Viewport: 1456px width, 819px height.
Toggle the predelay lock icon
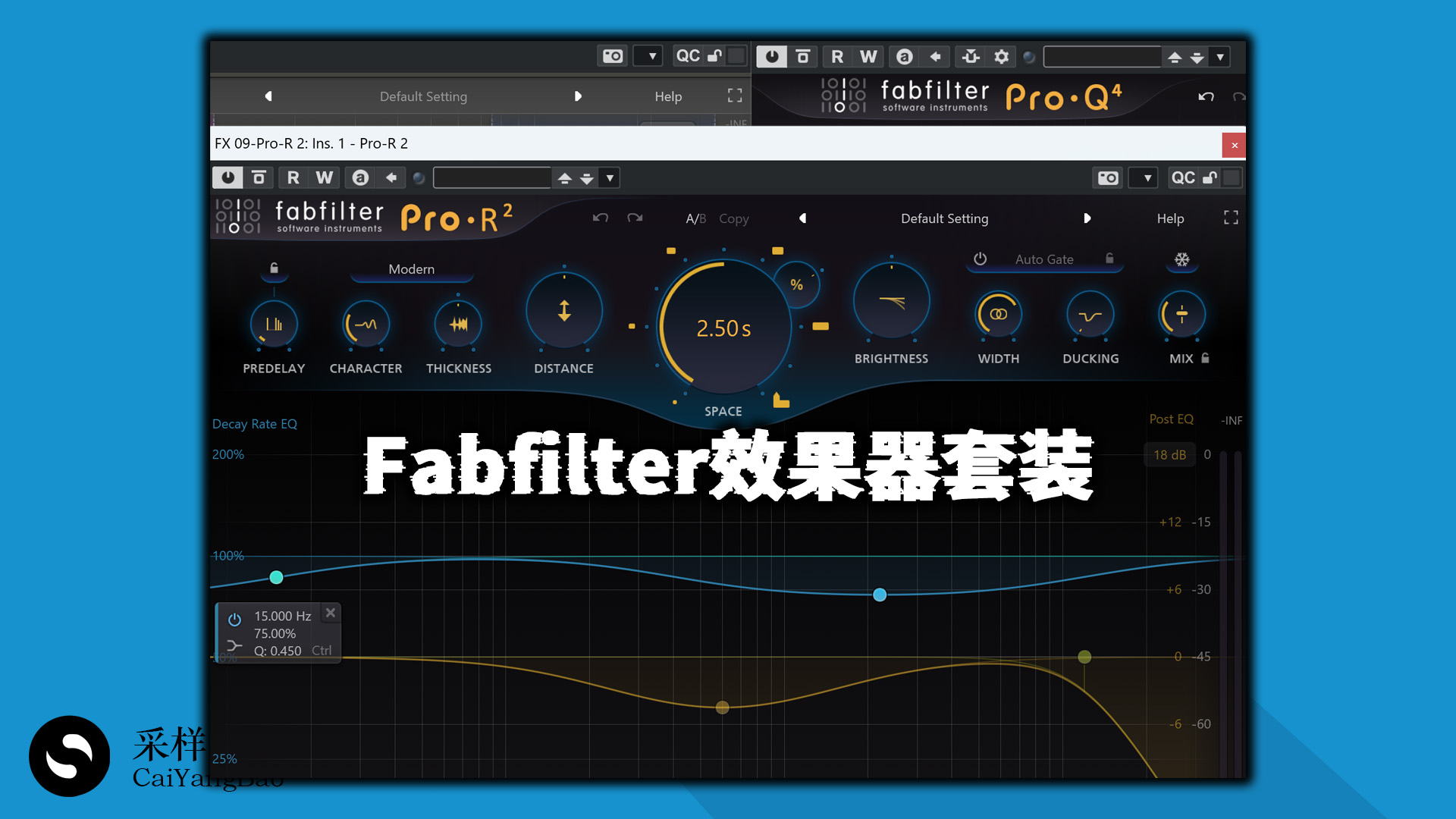274,268
